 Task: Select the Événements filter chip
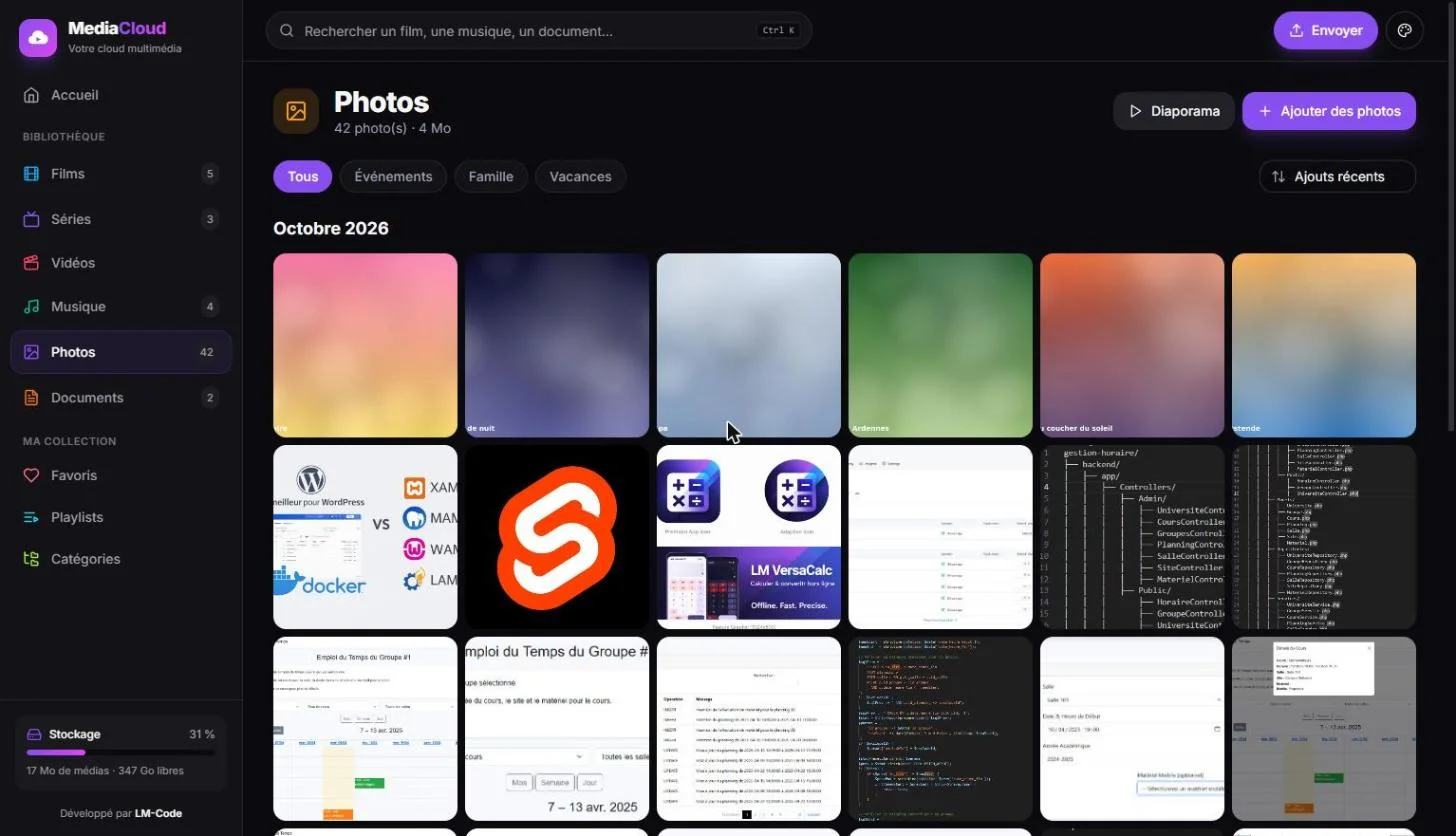393,177
